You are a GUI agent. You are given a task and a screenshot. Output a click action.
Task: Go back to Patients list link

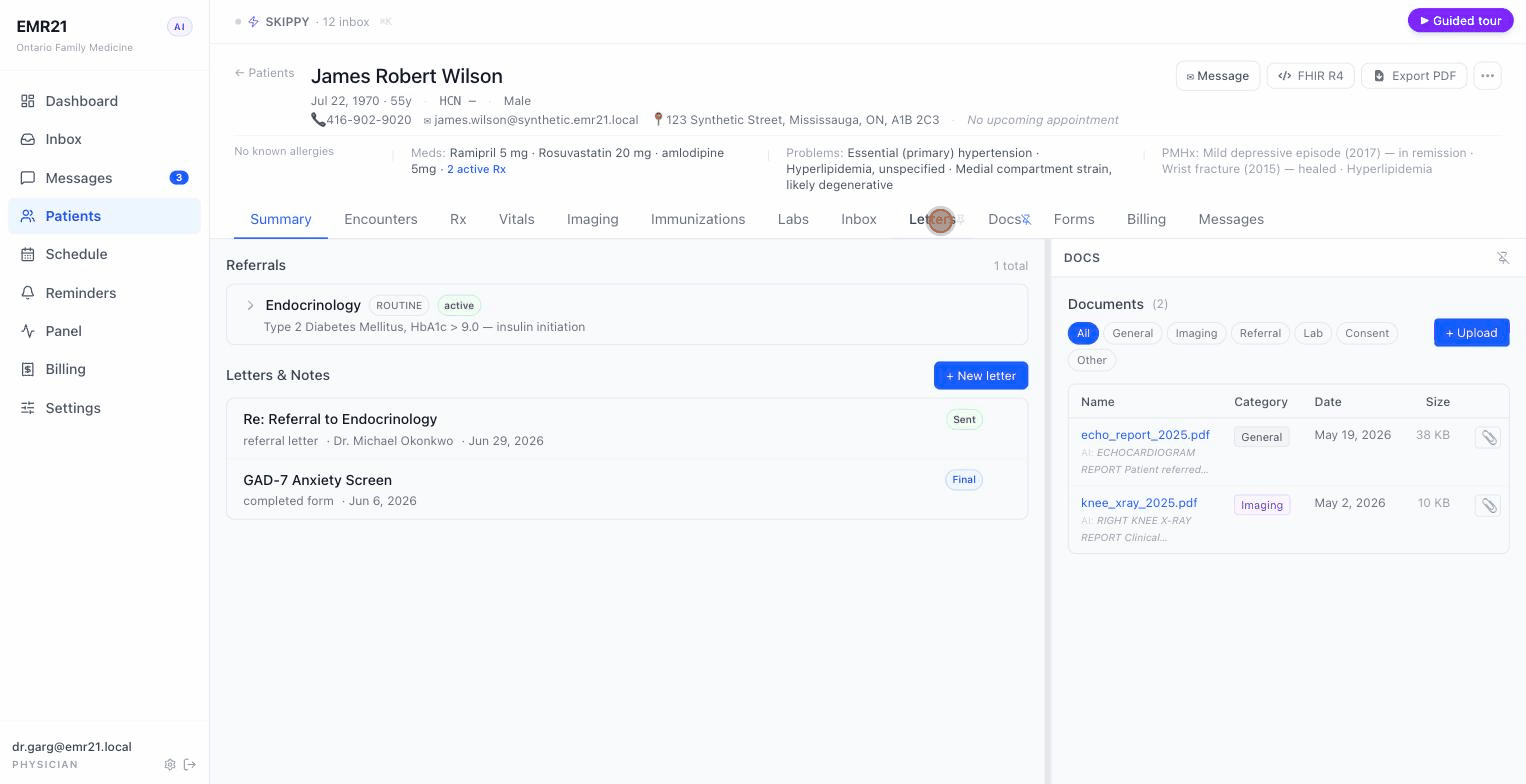tap(264, 73)
